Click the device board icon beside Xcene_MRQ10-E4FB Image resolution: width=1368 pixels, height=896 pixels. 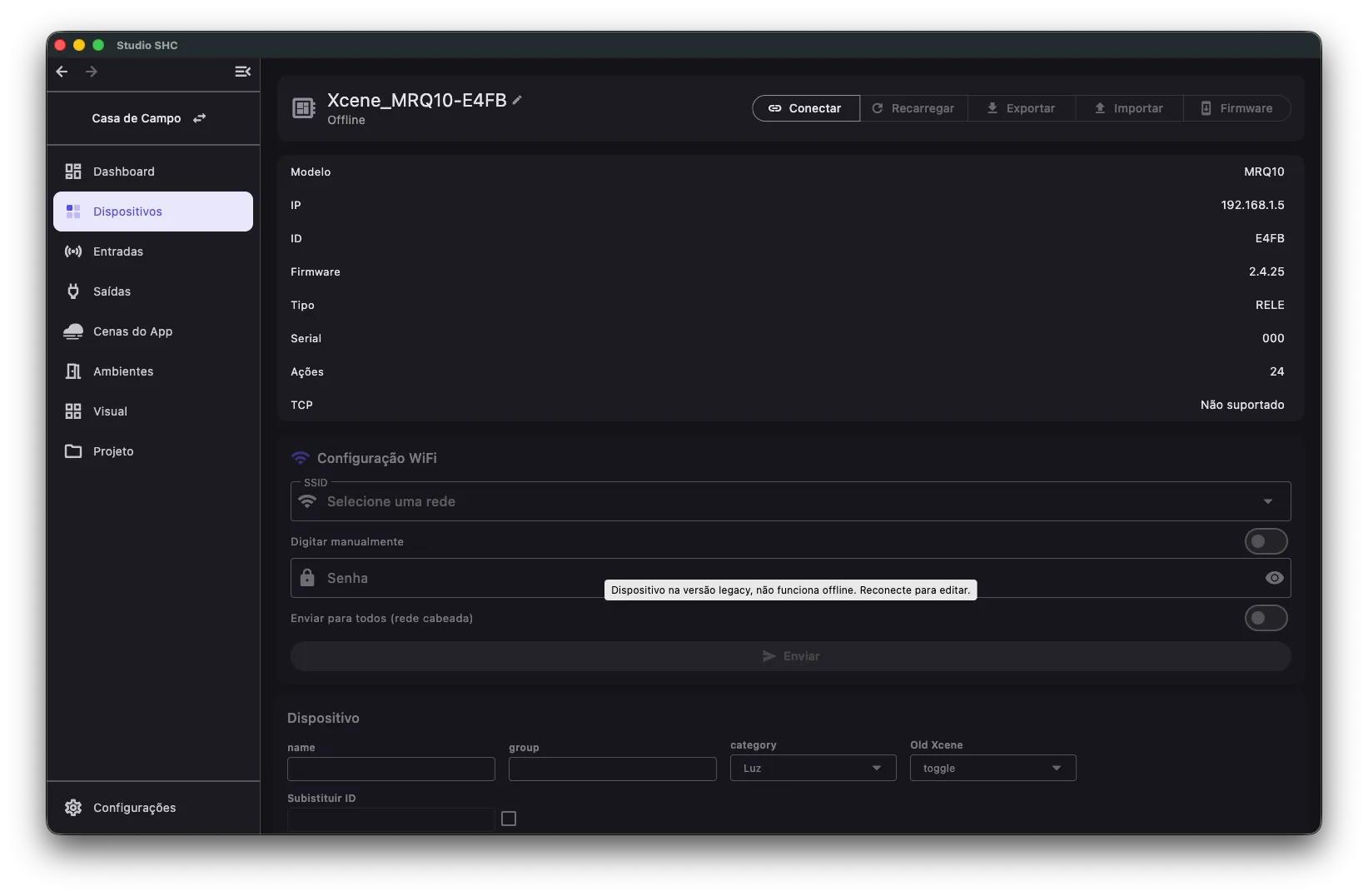pos(304,108)
